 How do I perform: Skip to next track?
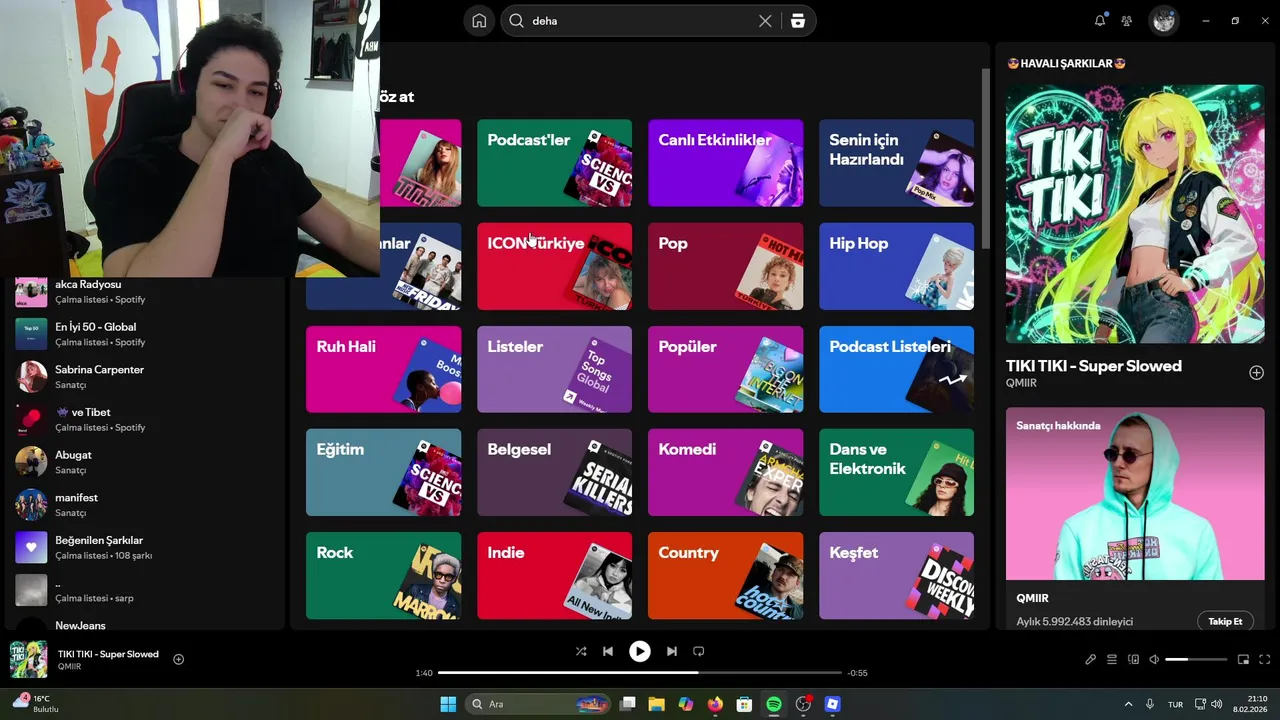(672, 651)
